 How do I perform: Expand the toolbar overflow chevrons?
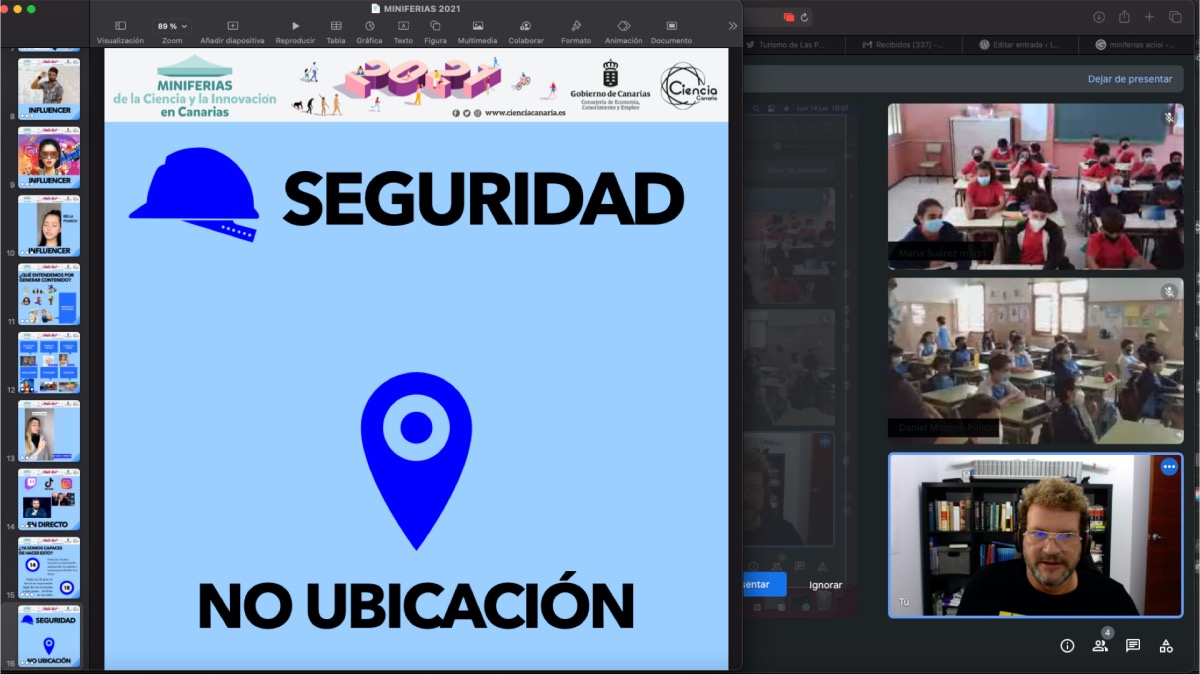[733, 26]
